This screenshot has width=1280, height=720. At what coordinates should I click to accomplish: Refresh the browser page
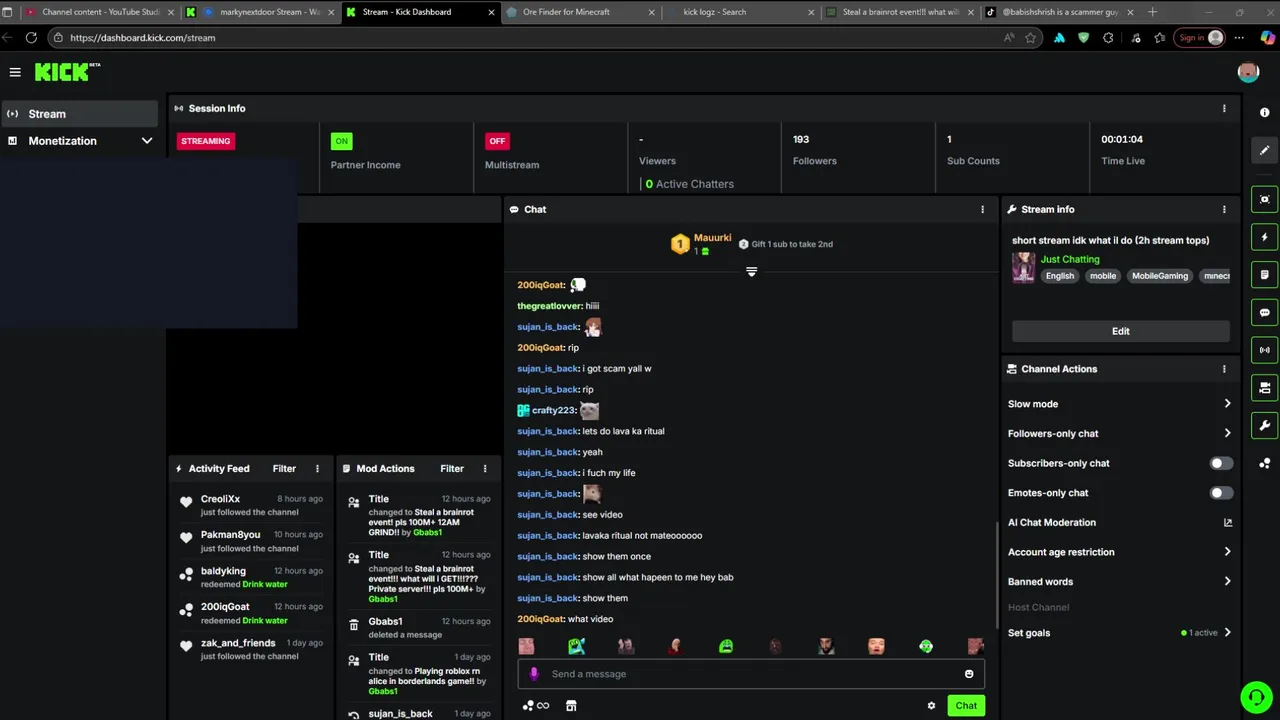(31, 37)
